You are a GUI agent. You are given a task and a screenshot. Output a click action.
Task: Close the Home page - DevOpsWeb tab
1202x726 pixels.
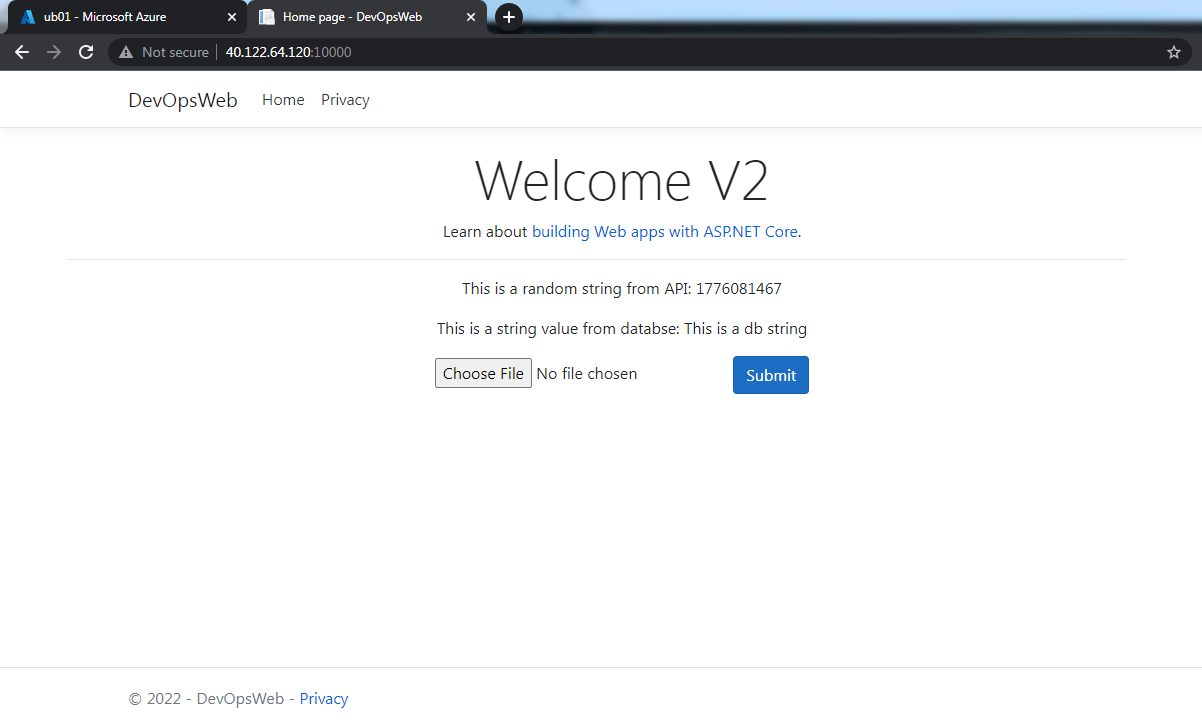click(471, 17)
